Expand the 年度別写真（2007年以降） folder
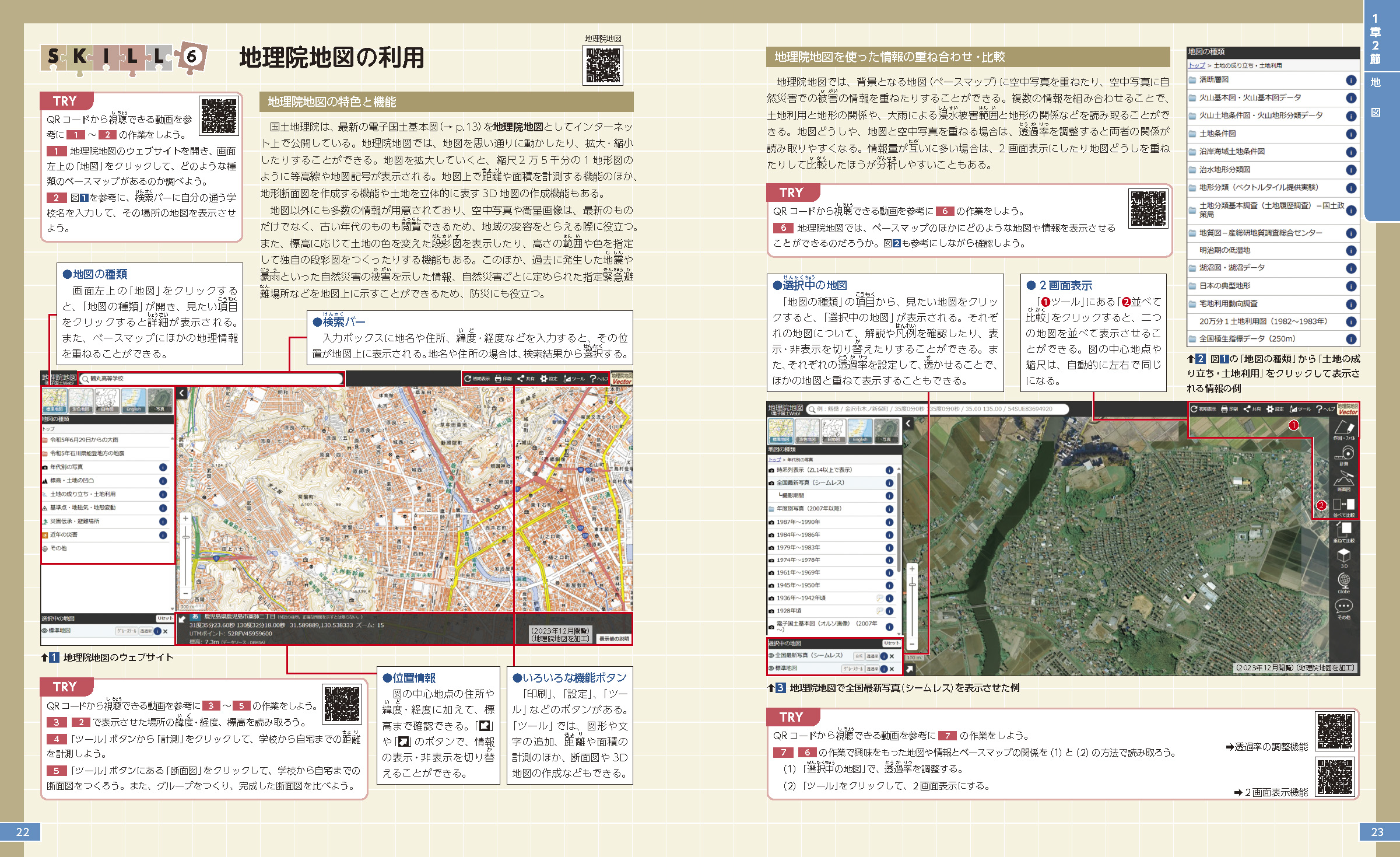 pos(808,509)
